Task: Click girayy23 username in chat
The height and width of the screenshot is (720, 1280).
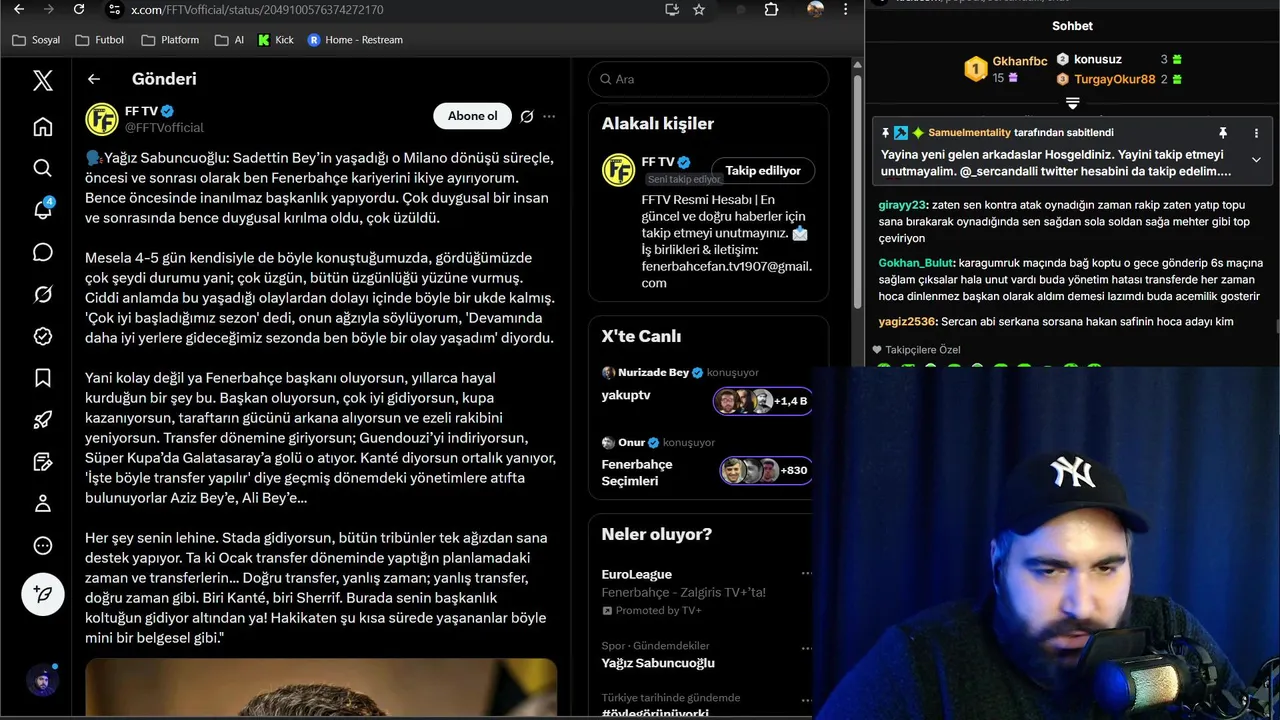Action: point(902,204)
